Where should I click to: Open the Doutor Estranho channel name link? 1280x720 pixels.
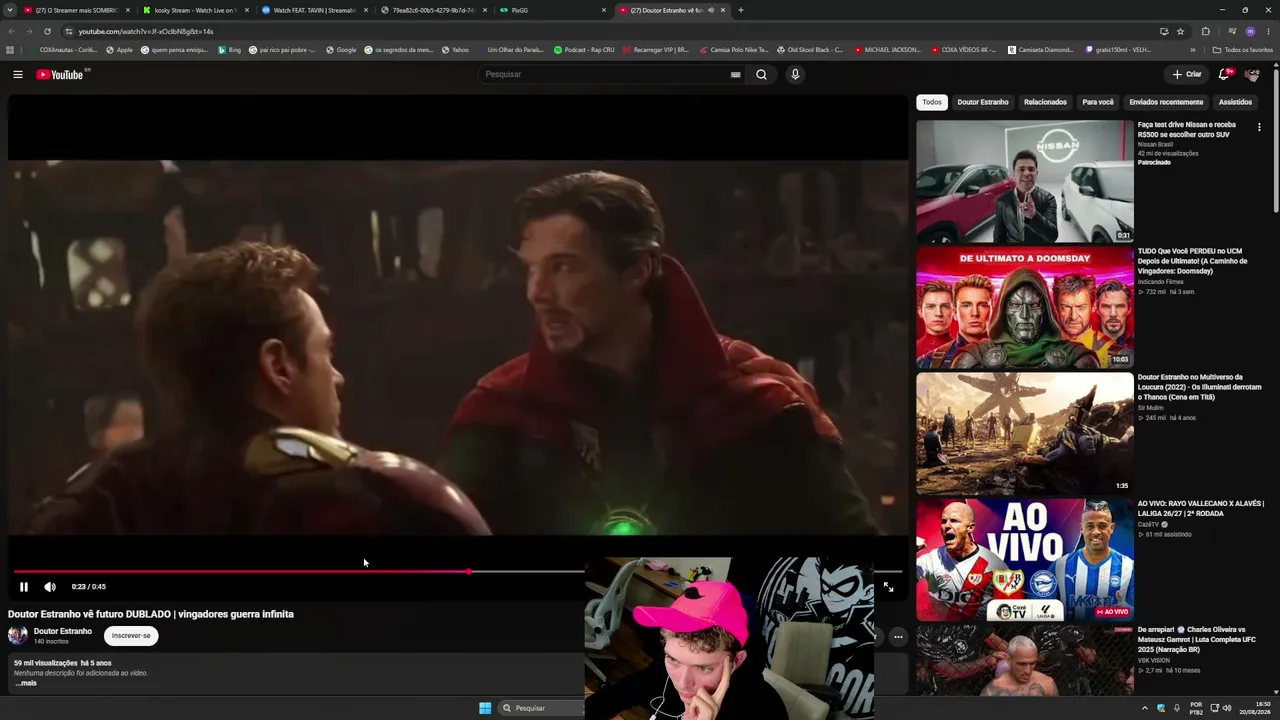[x=63, y=631]
